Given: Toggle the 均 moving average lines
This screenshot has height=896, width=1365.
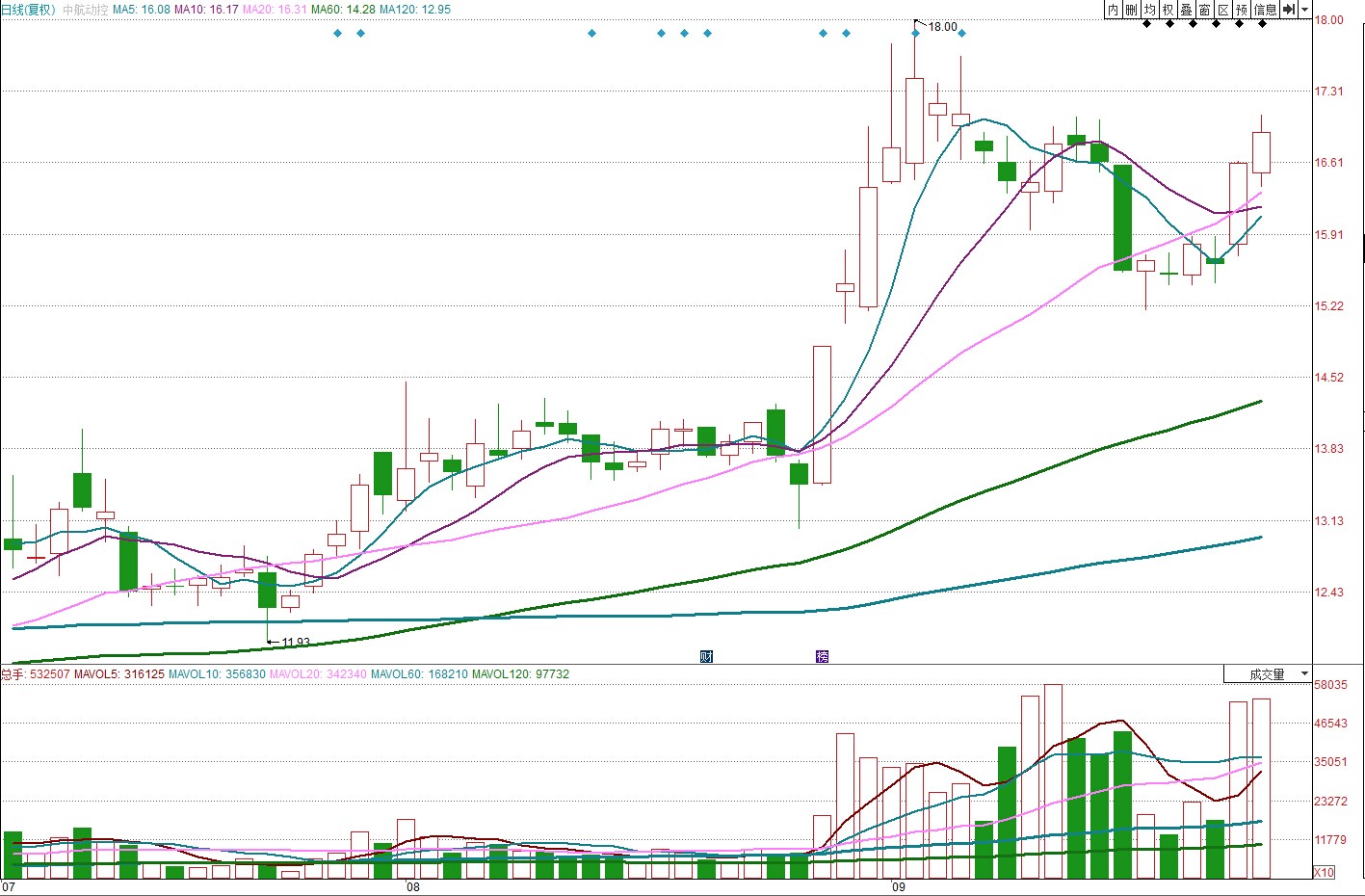Looking at the screenshot, I should tap(1149, 10).
